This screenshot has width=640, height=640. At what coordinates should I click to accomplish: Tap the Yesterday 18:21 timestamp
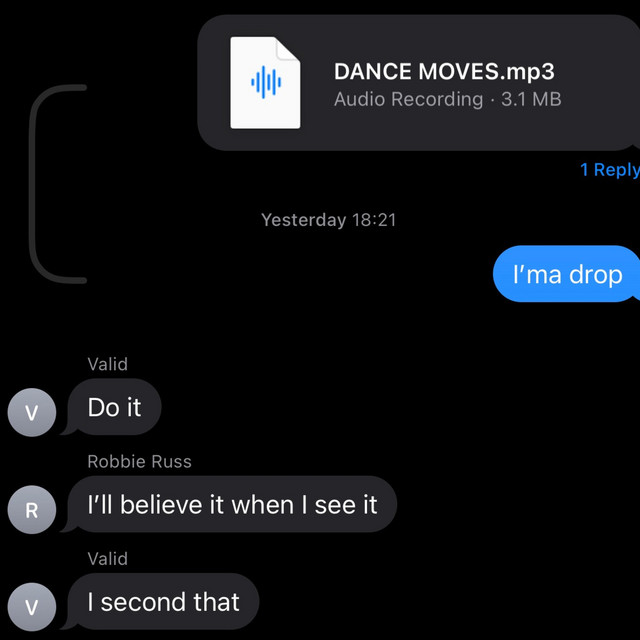click(329, 220)
